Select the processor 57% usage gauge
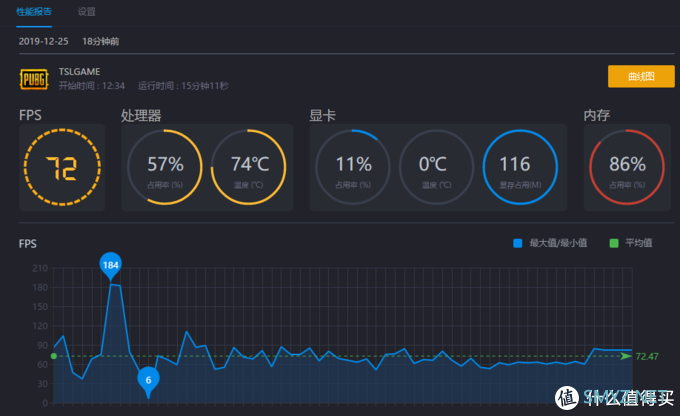The width and height of the screenshot is (680, 416). [x=164, y=166]
